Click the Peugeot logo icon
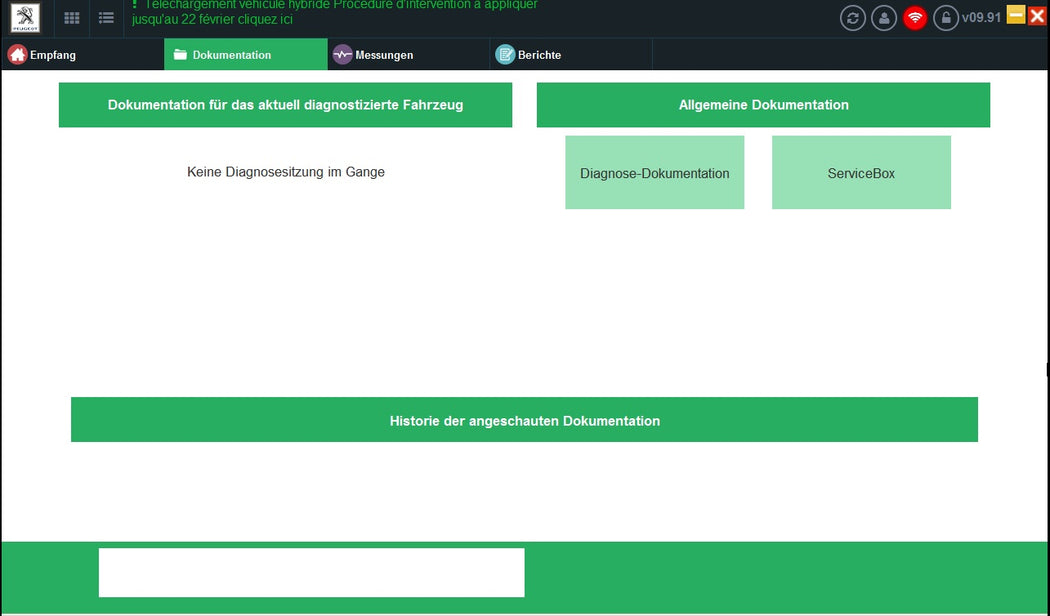Viewport: 1050px width, 616px height. point(24,17)
